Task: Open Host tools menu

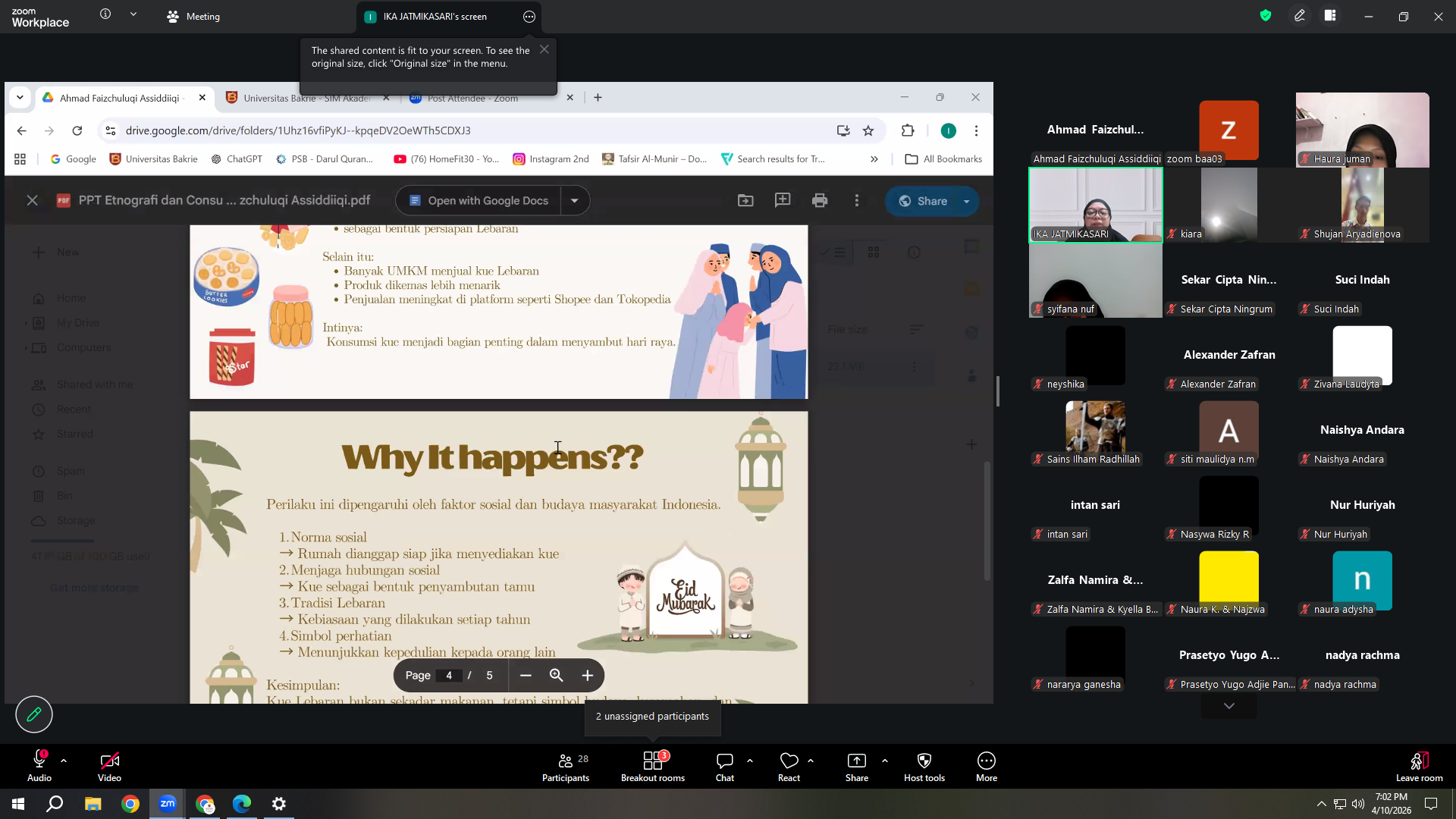Action: (x=924, y=766)
